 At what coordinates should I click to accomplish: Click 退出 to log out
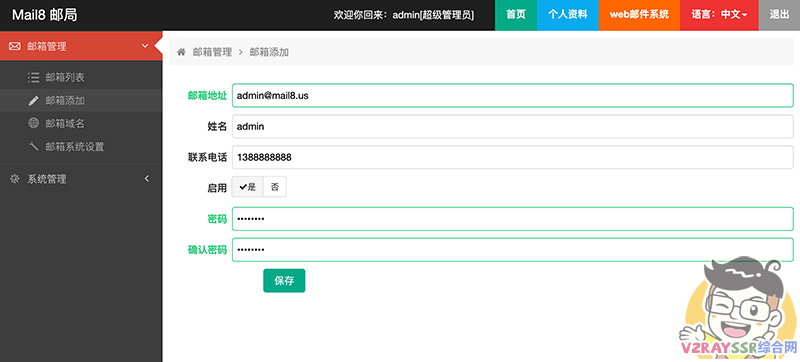779,15
